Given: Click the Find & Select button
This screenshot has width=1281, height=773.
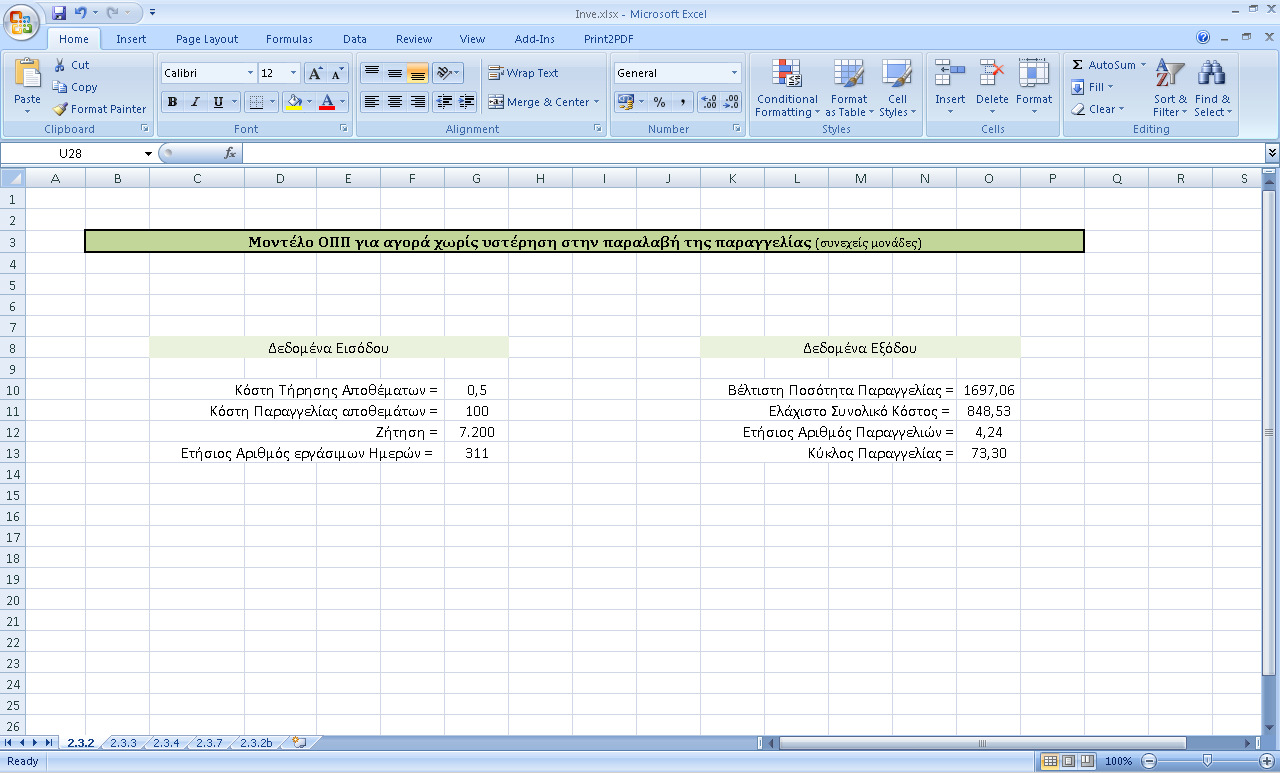Looking at the screenshot, I should (x=1212, y=88).
